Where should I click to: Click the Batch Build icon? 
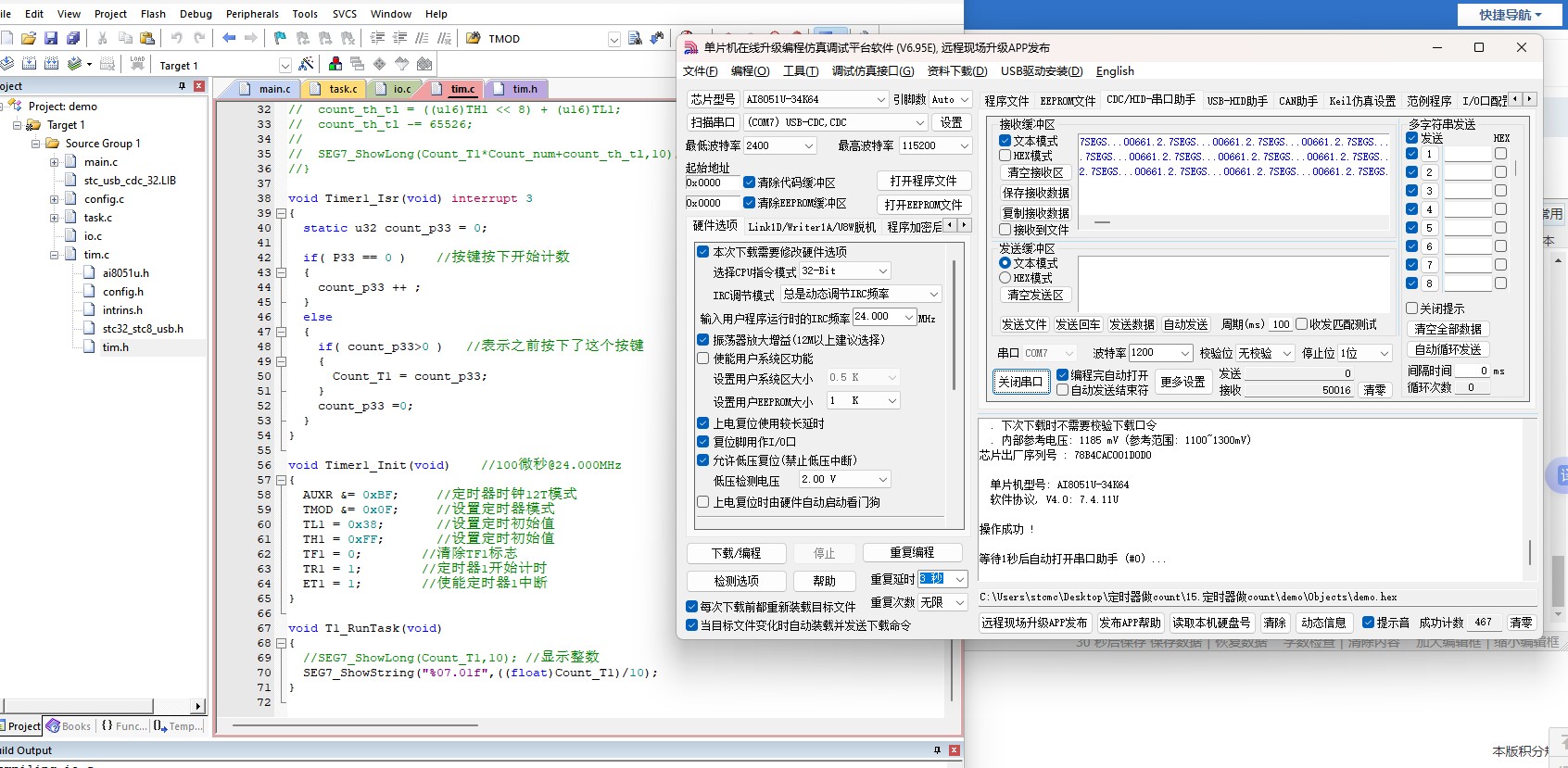coord(74,64)
